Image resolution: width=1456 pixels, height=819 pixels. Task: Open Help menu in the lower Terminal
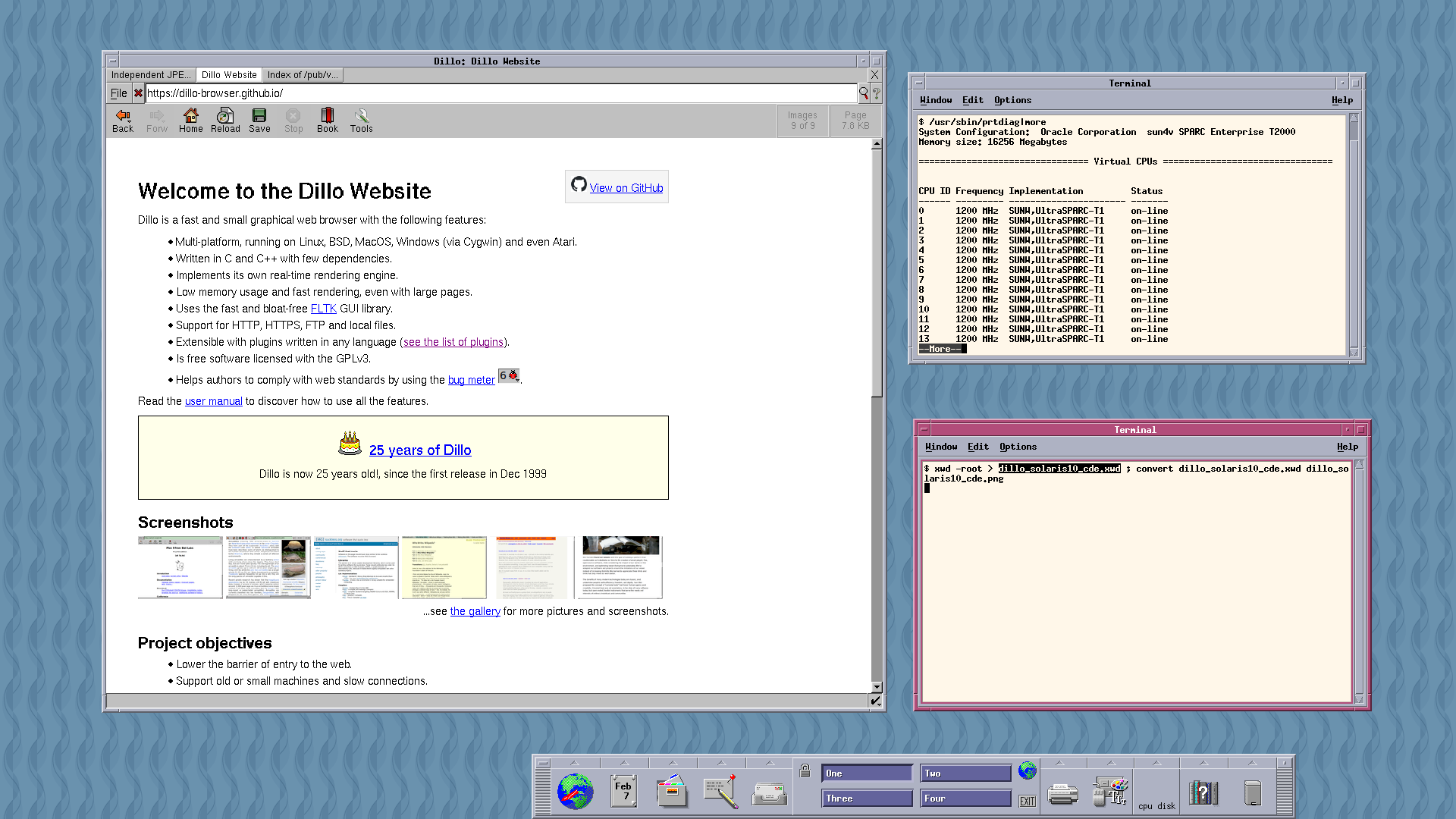pyautogui.click(x=1348, y=447)
